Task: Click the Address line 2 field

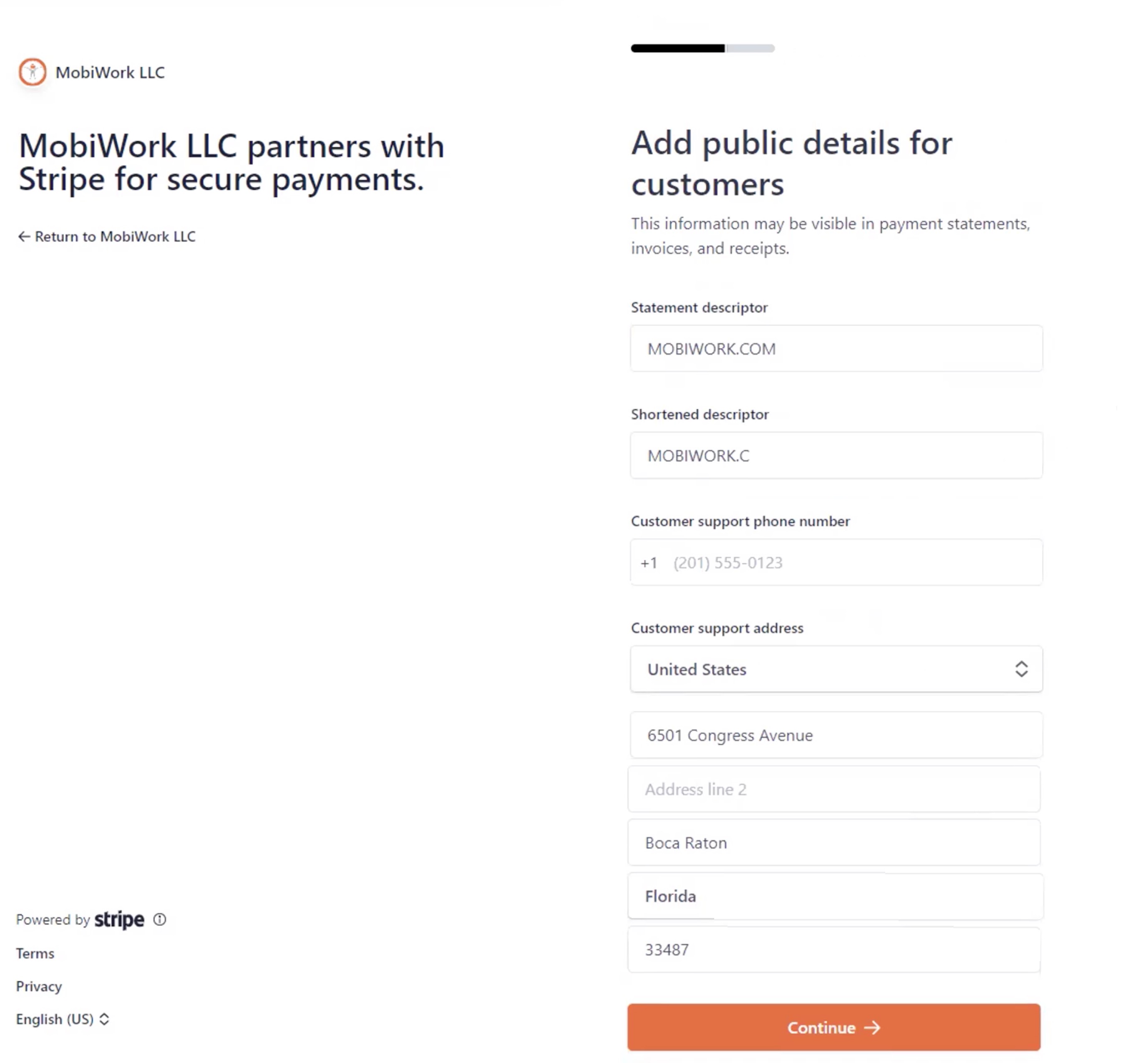Action: (x=833, y=789)
